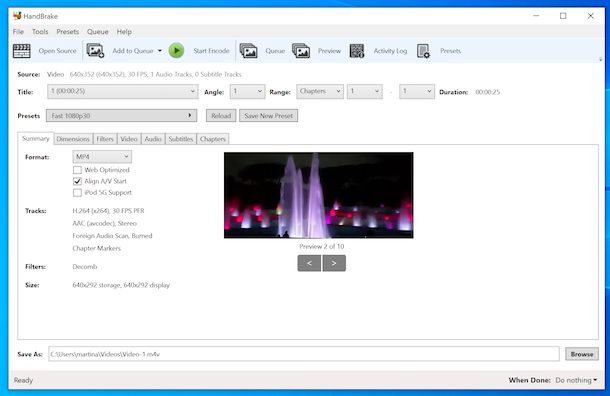Click the Preview icon in toolbar
Screen dimensions: 610x396
click(x=301, y=51)
